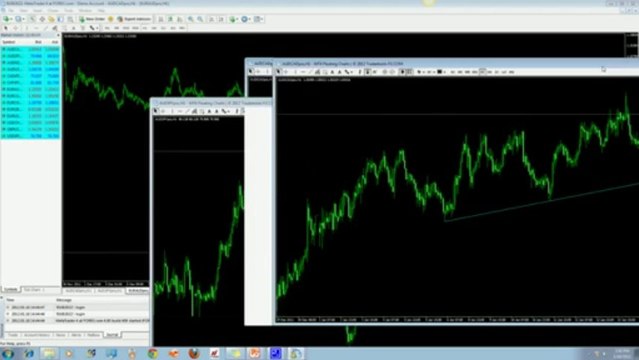Screen dimensions: 639x360
Task: Toggle the Expert Advisors button
Action: pyautogui.click(x=134, y=19)
